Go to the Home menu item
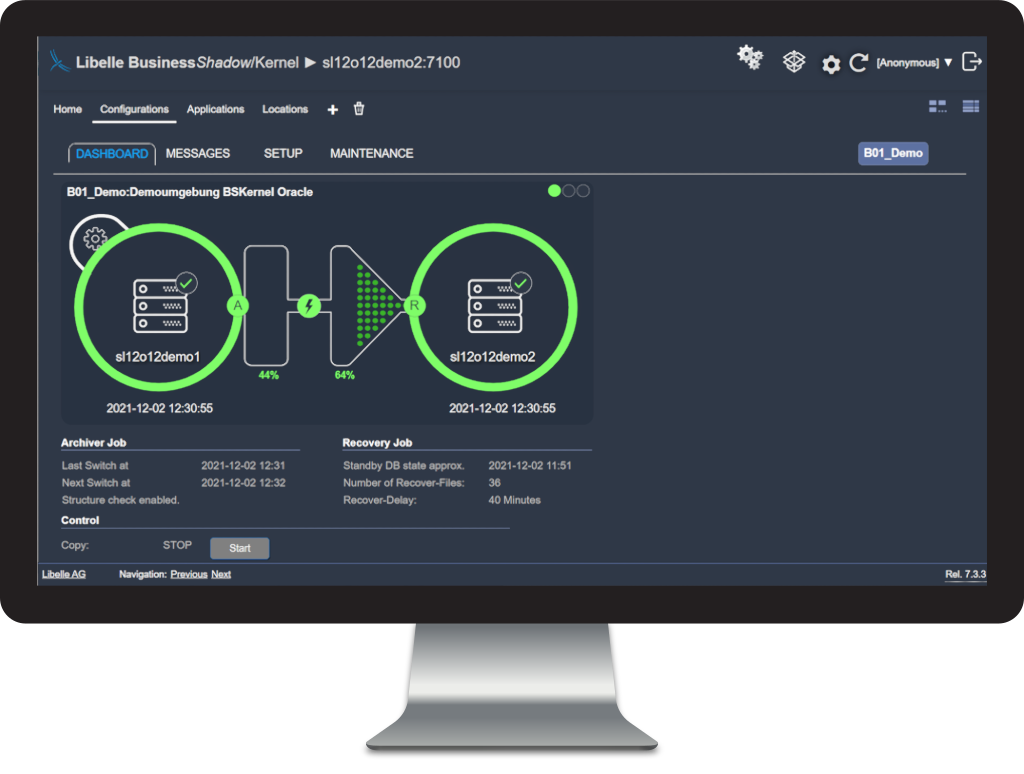 click(68, 109)
